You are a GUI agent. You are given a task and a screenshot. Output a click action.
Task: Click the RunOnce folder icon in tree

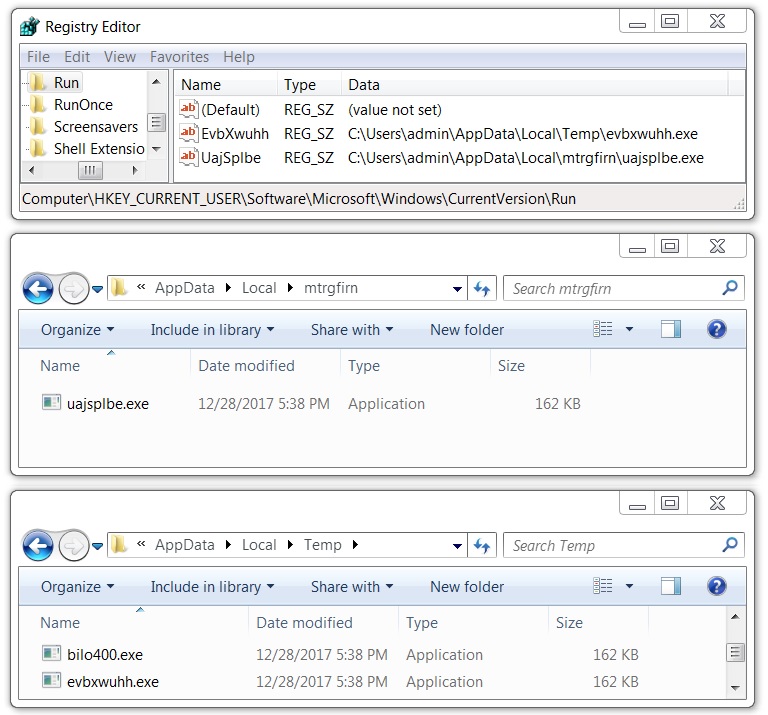coord(38,104)
